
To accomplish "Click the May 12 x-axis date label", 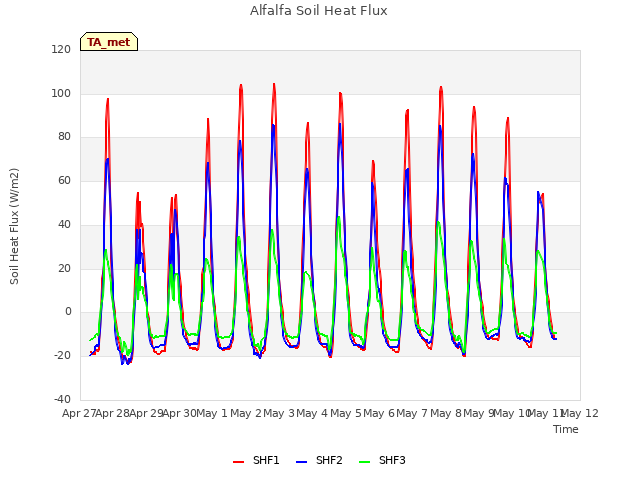I will point(580,413).
